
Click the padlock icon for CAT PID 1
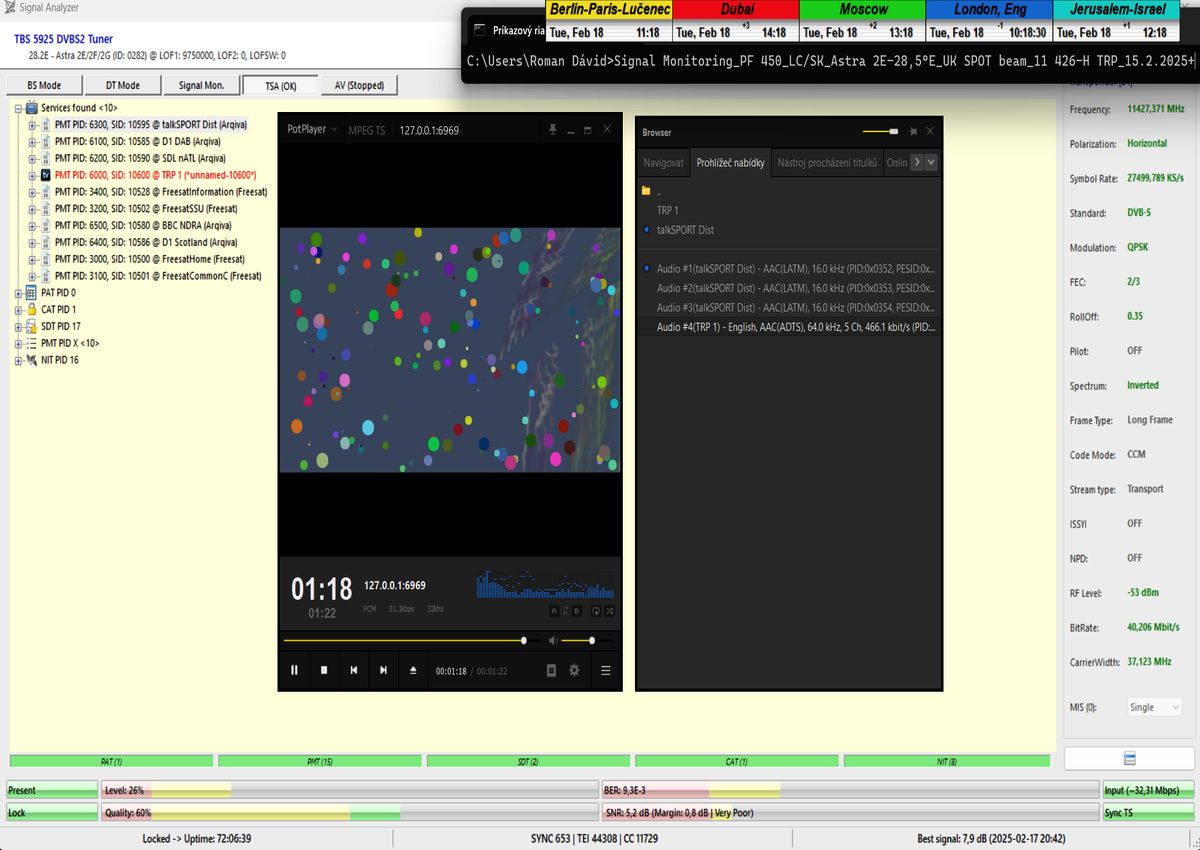point(33,309)
